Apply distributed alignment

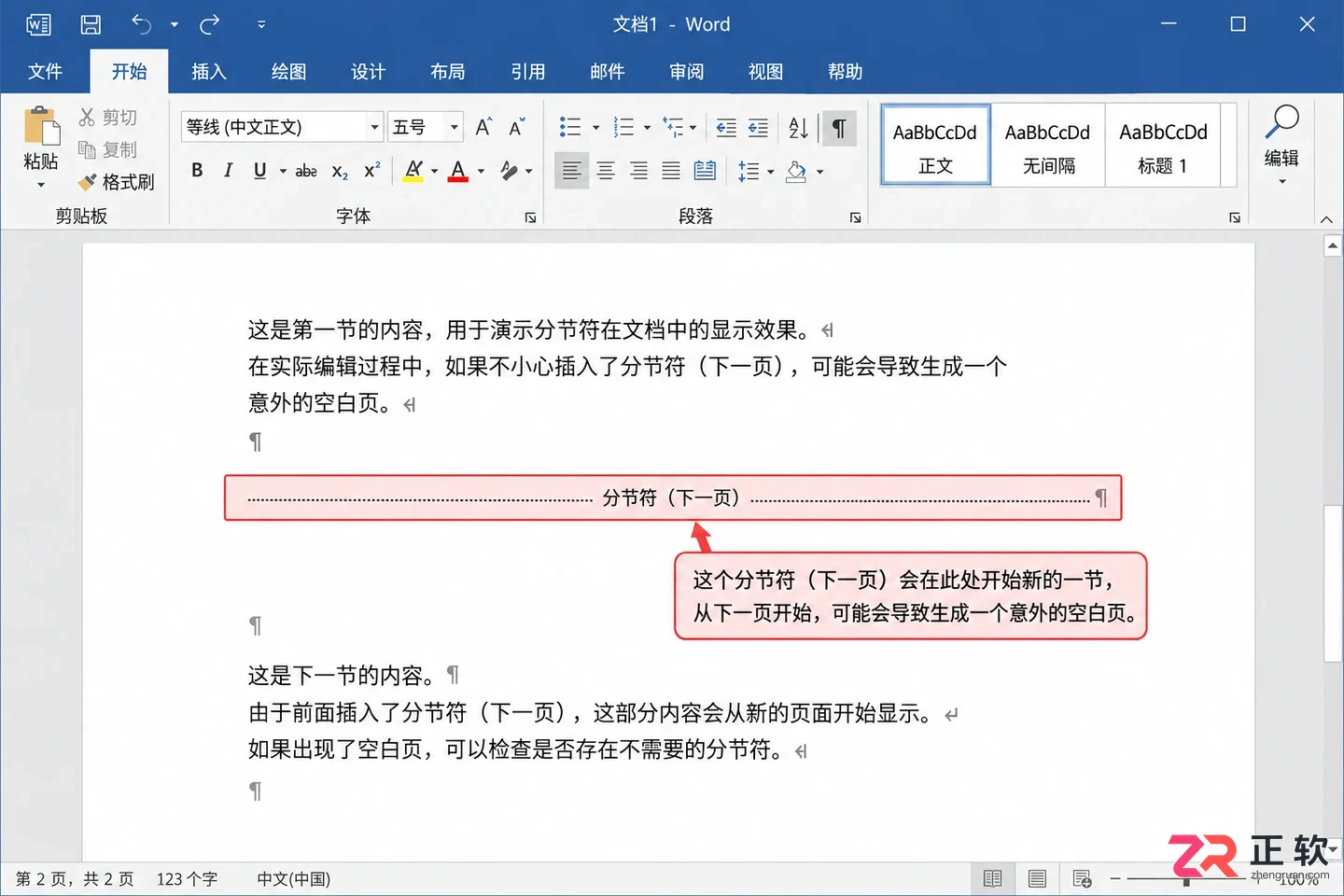pos(705,171)
